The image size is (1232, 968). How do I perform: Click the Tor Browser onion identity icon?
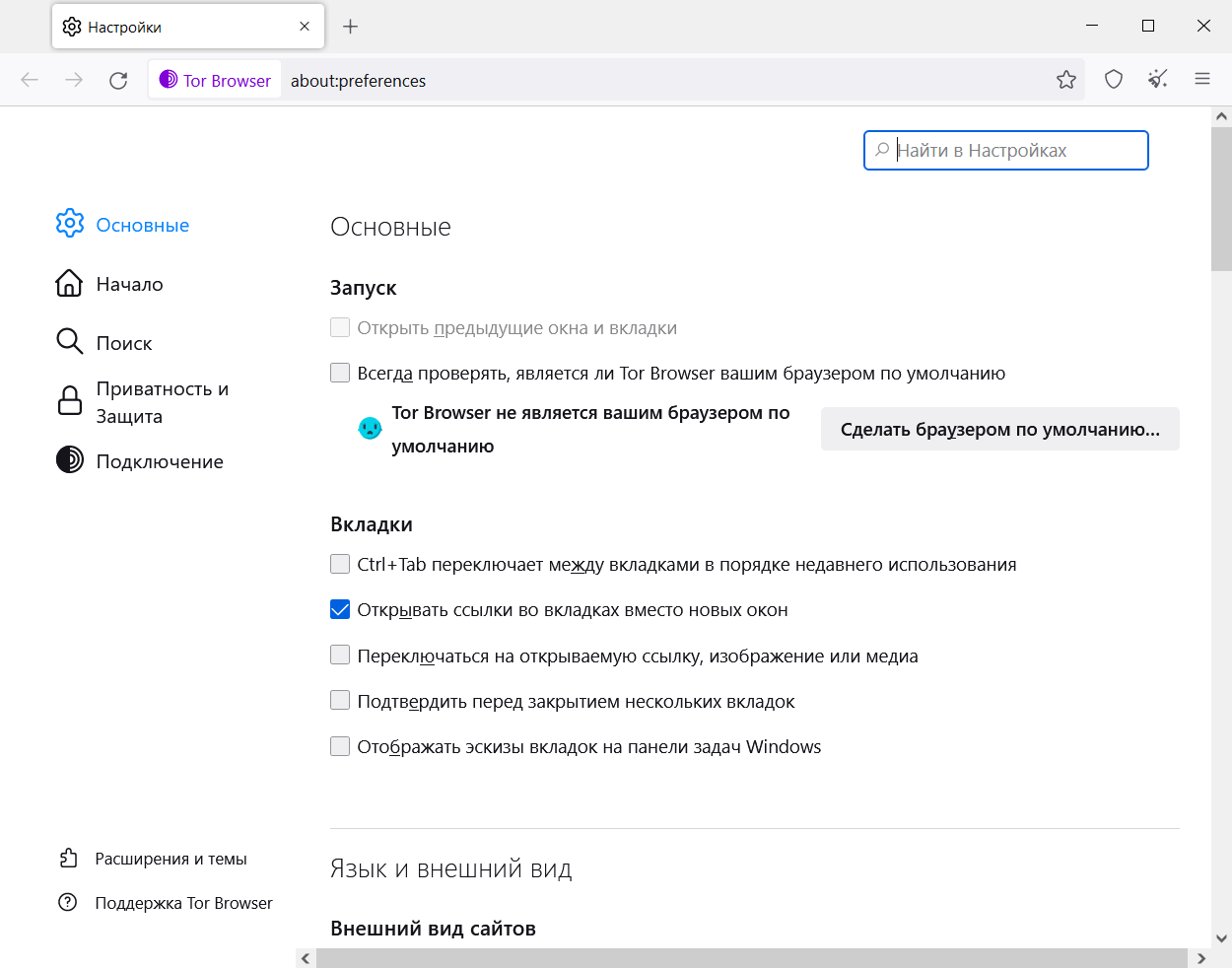[x=169, y=80]
